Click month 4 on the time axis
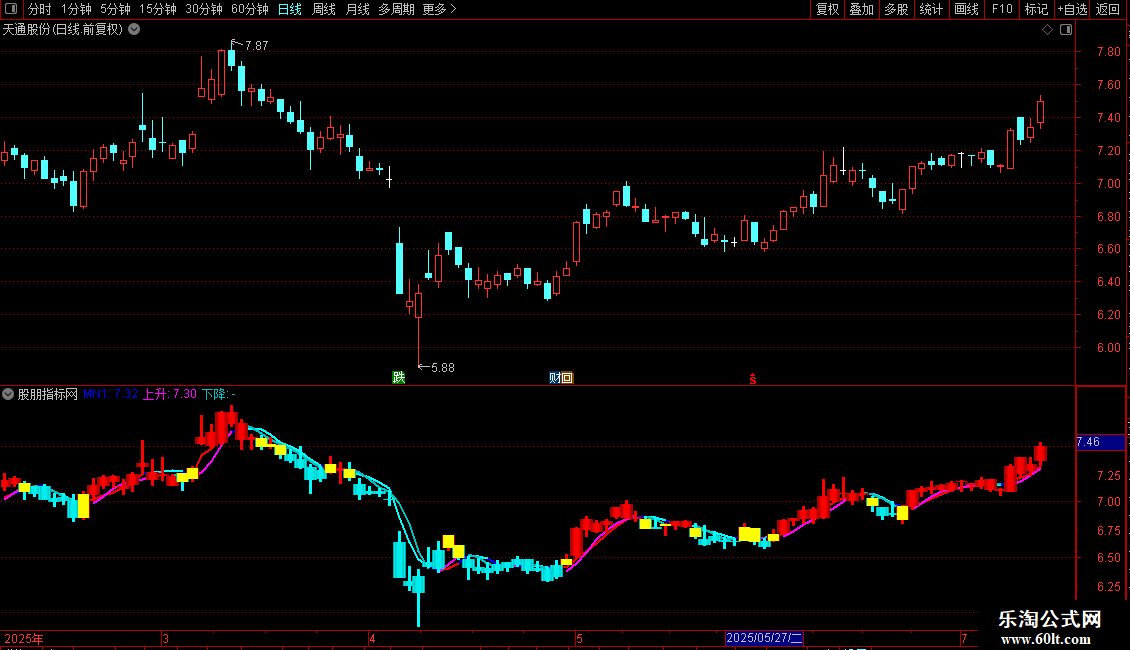This screenshot has height=650, width=1130. pyautogui.click(x=372, y=638)
